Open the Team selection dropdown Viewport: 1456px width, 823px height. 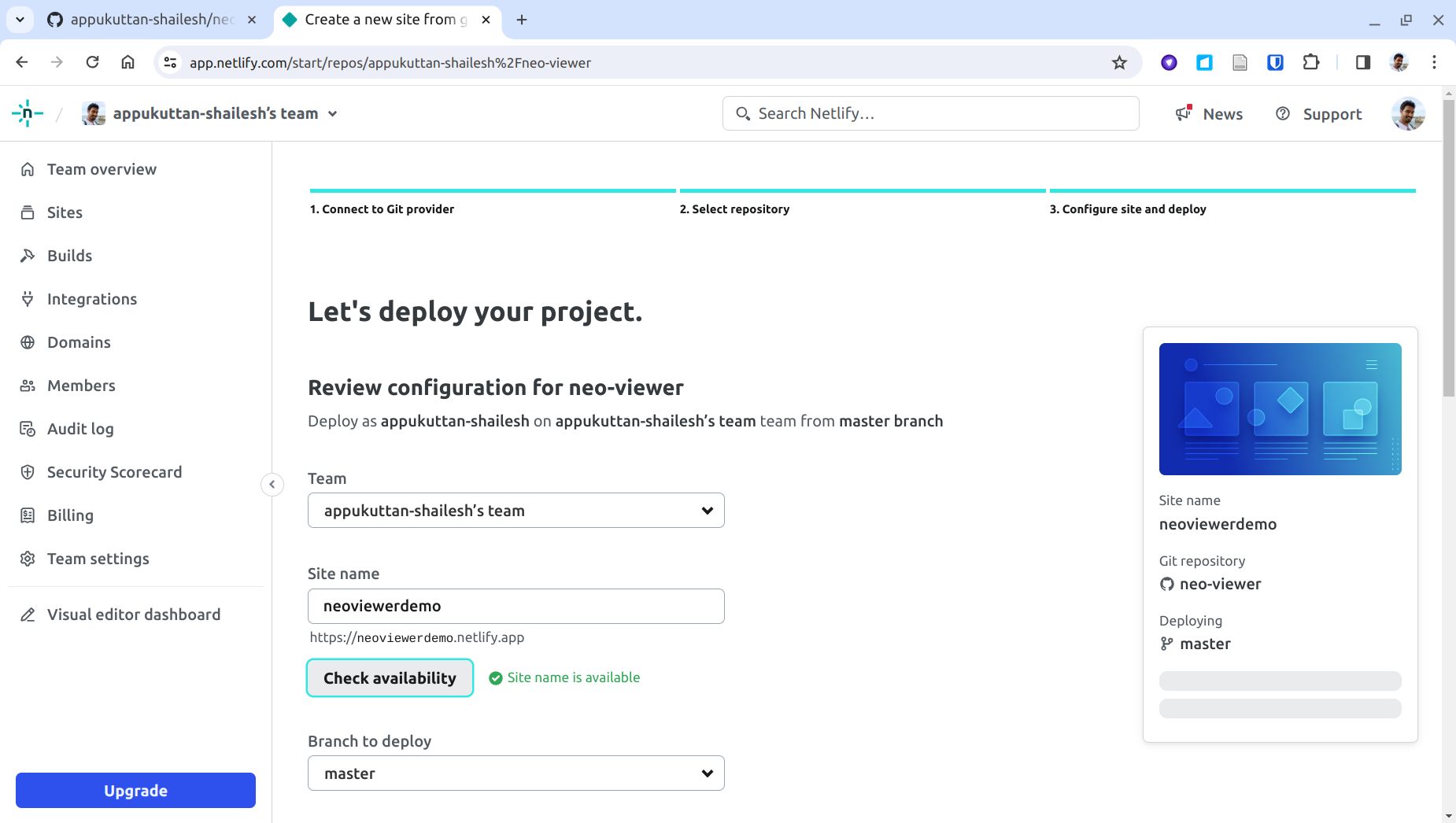coord(516,510)
